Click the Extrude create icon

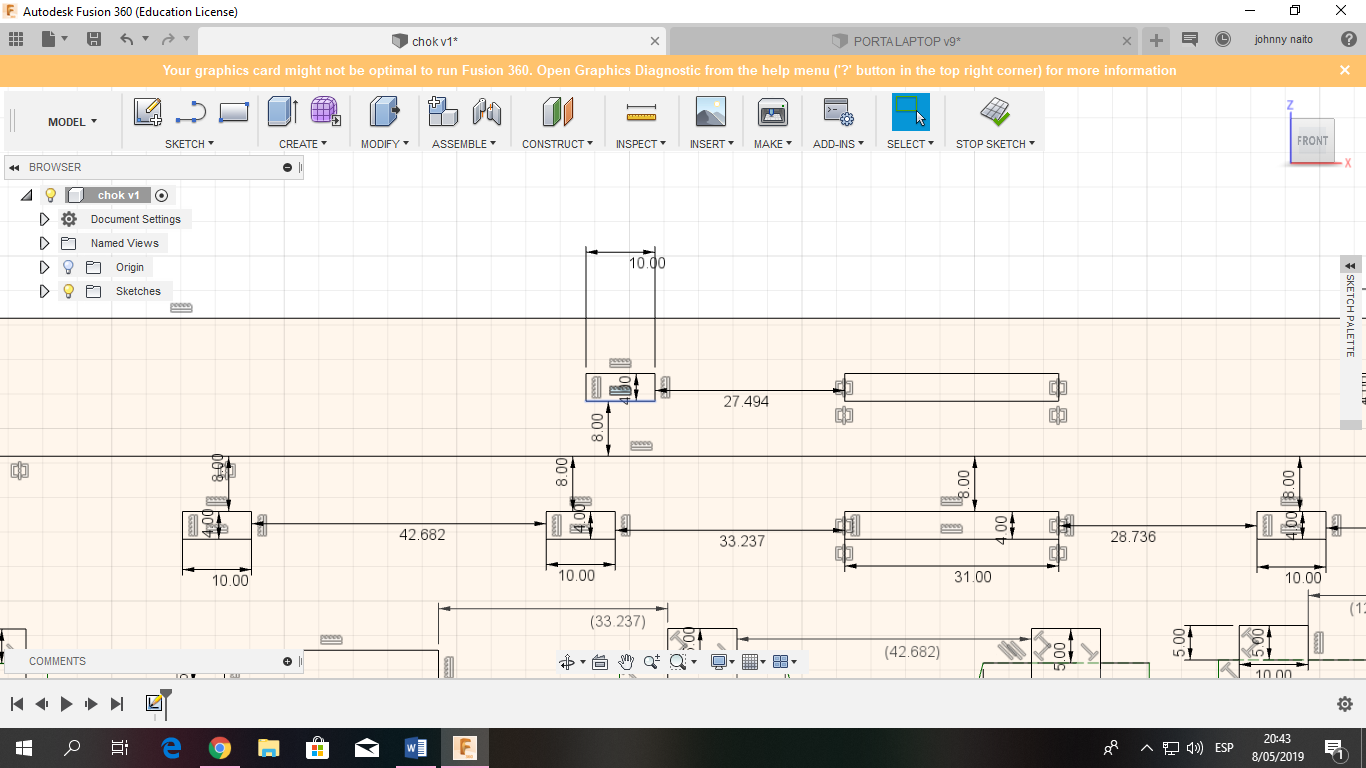[x=283, y=112]
